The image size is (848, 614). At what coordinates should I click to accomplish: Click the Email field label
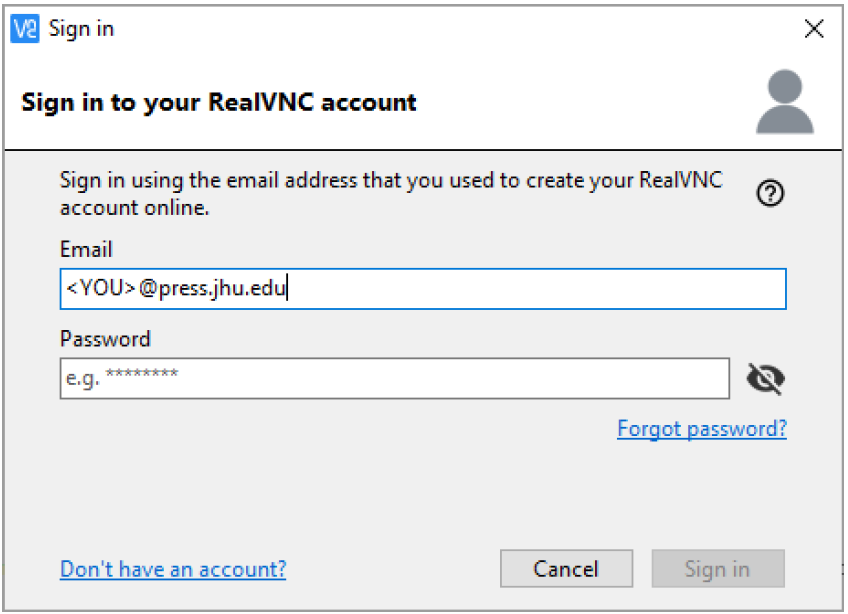[x=86, y=250]
